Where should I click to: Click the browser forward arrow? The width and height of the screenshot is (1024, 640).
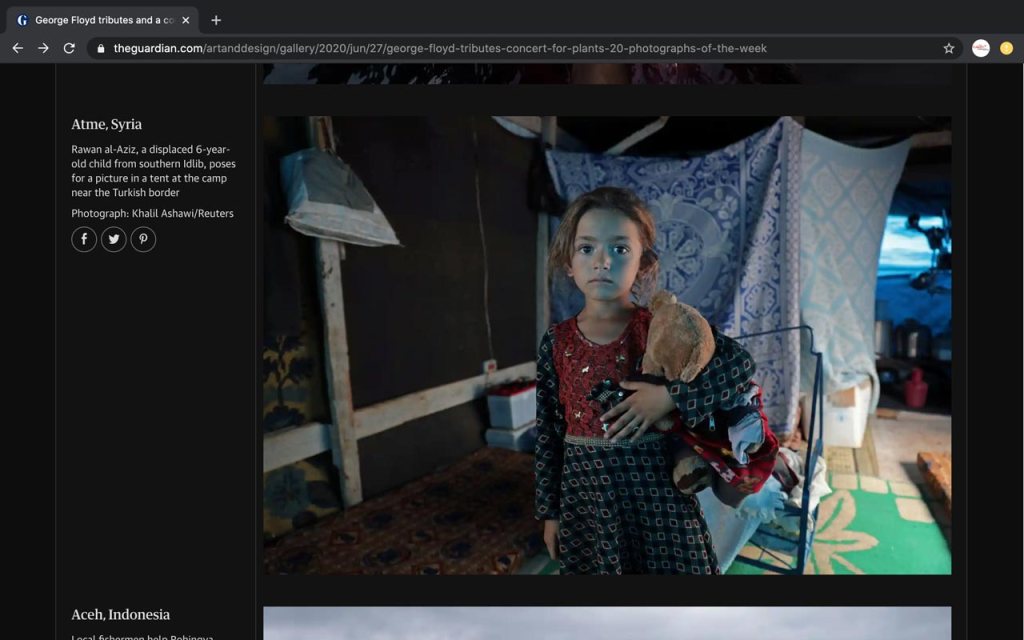[x=43, y=48]
